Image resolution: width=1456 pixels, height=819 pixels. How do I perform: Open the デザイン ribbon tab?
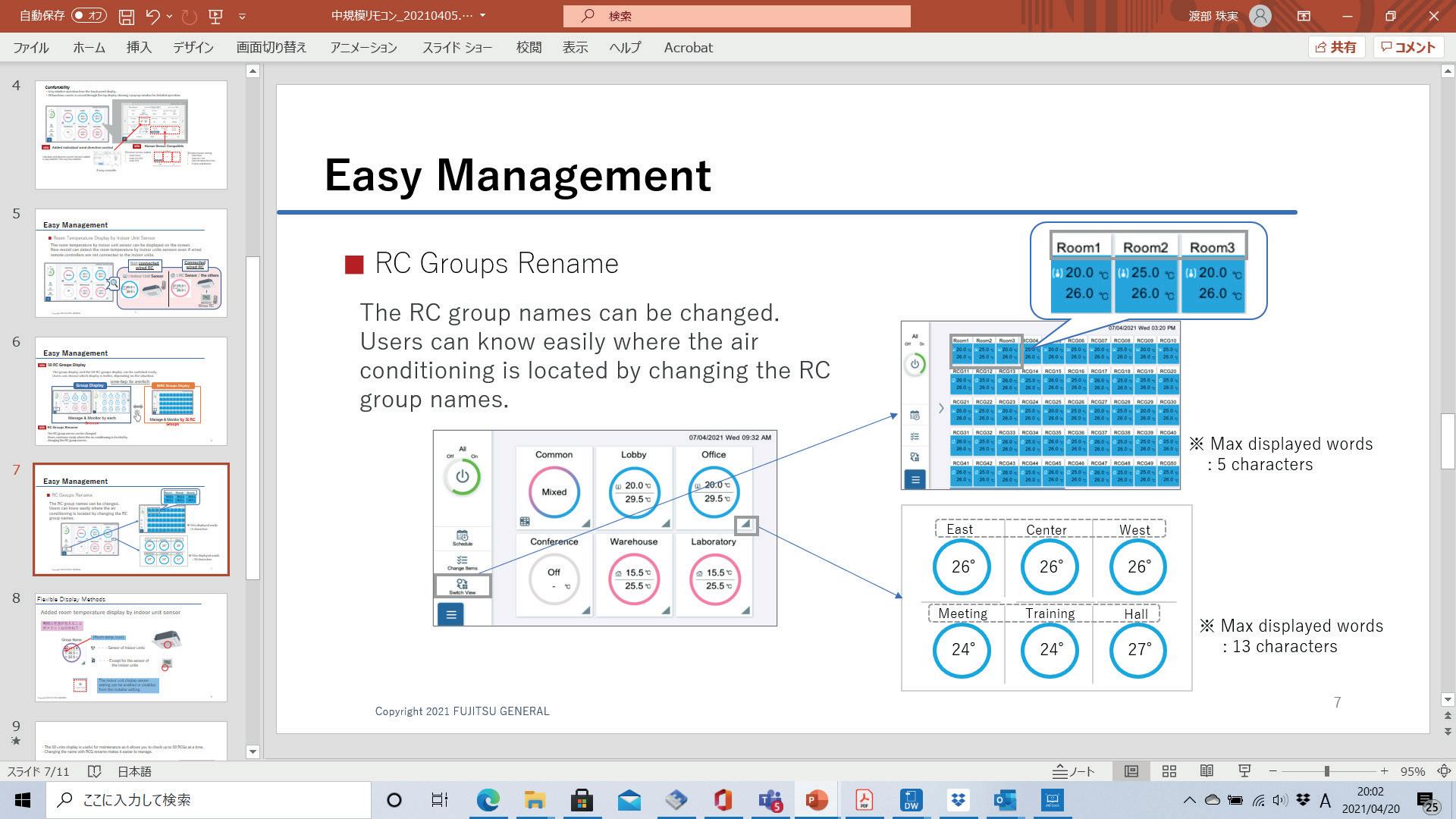point(193,47)
